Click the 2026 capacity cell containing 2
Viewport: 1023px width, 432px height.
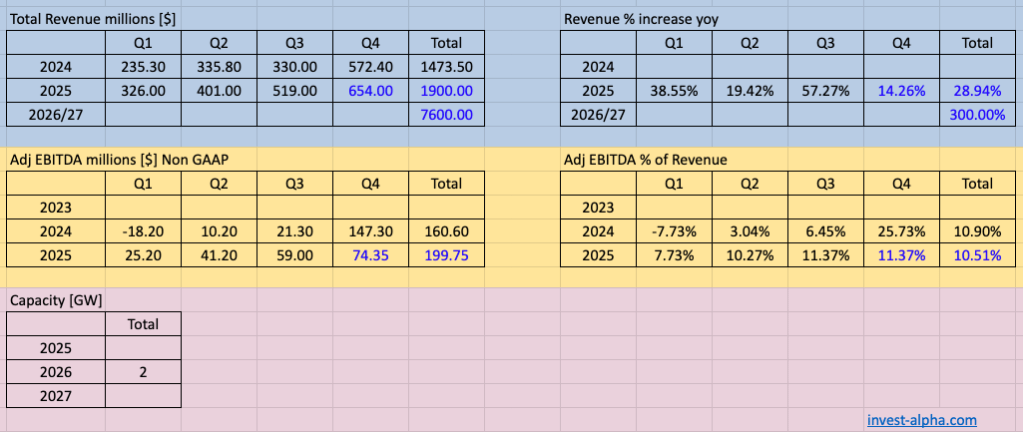[144, 371]
